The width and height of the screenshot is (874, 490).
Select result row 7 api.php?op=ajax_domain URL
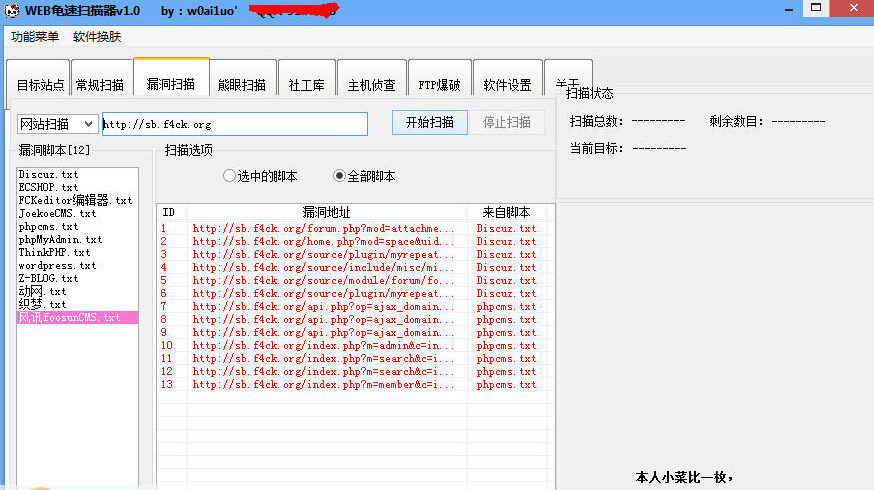tap(323, 306)
